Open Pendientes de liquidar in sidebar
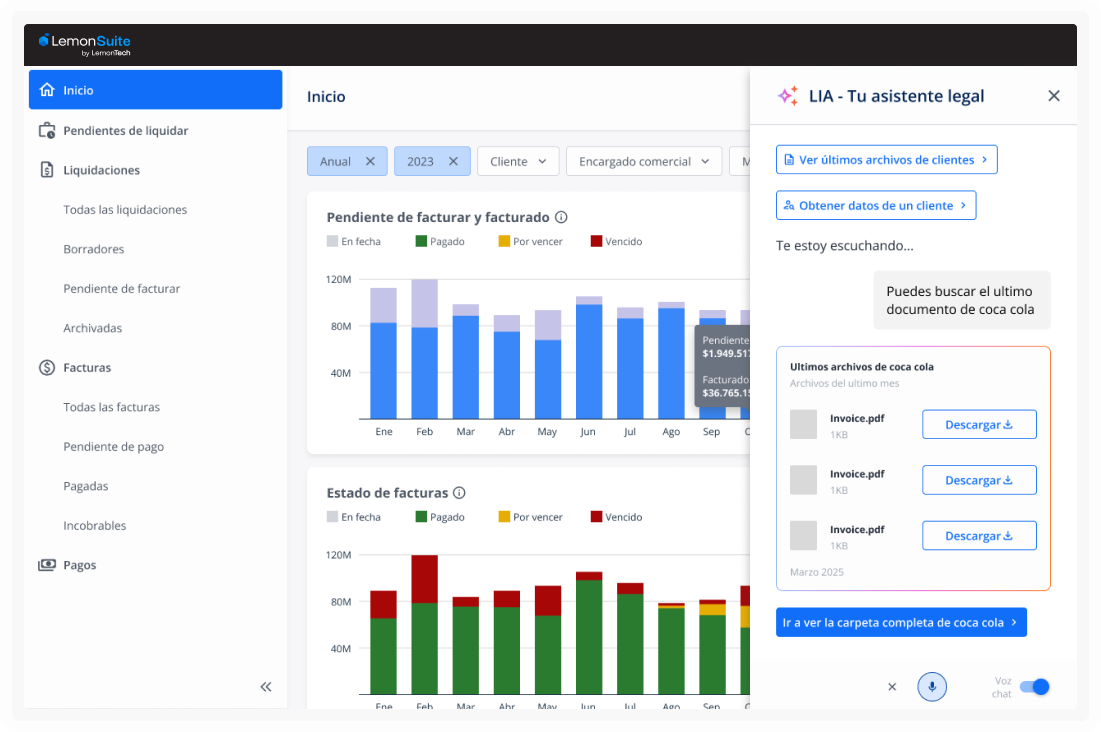Viewport: 1101px width, 732px height. coord(125,131)
